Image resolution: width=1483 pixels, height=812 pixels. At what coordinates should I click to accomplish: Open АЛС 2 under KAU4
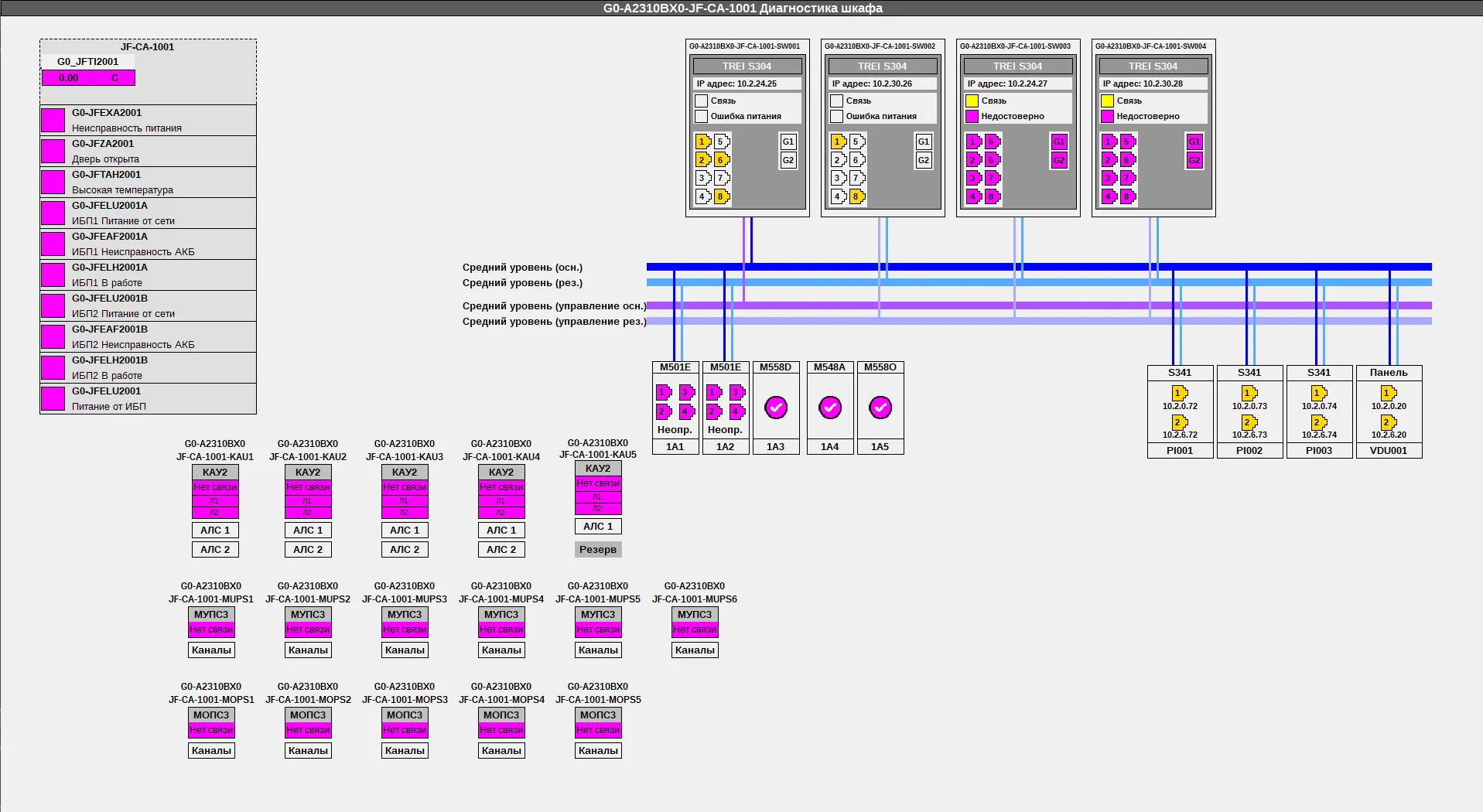pyautogui.click(x=501, y=550)
